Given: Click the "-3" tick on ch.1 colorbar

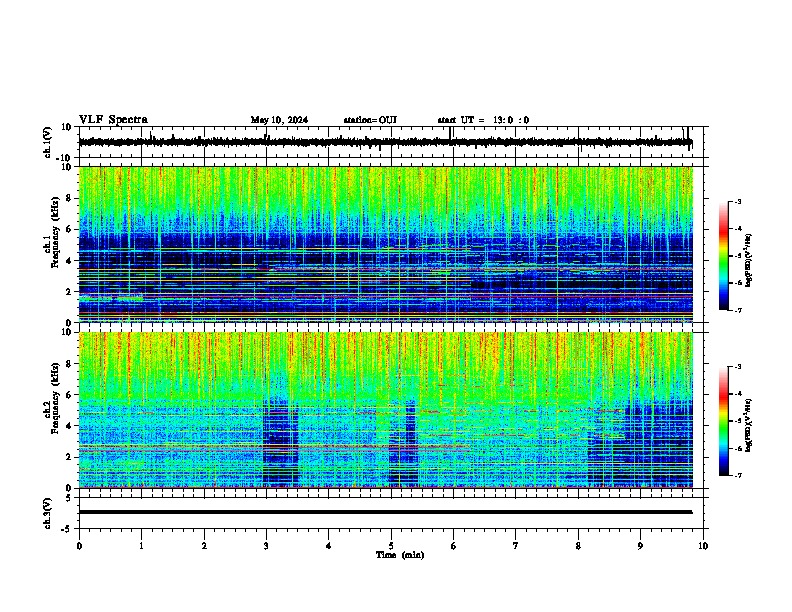Looking at the screenshot, I should tap(737, 202).
